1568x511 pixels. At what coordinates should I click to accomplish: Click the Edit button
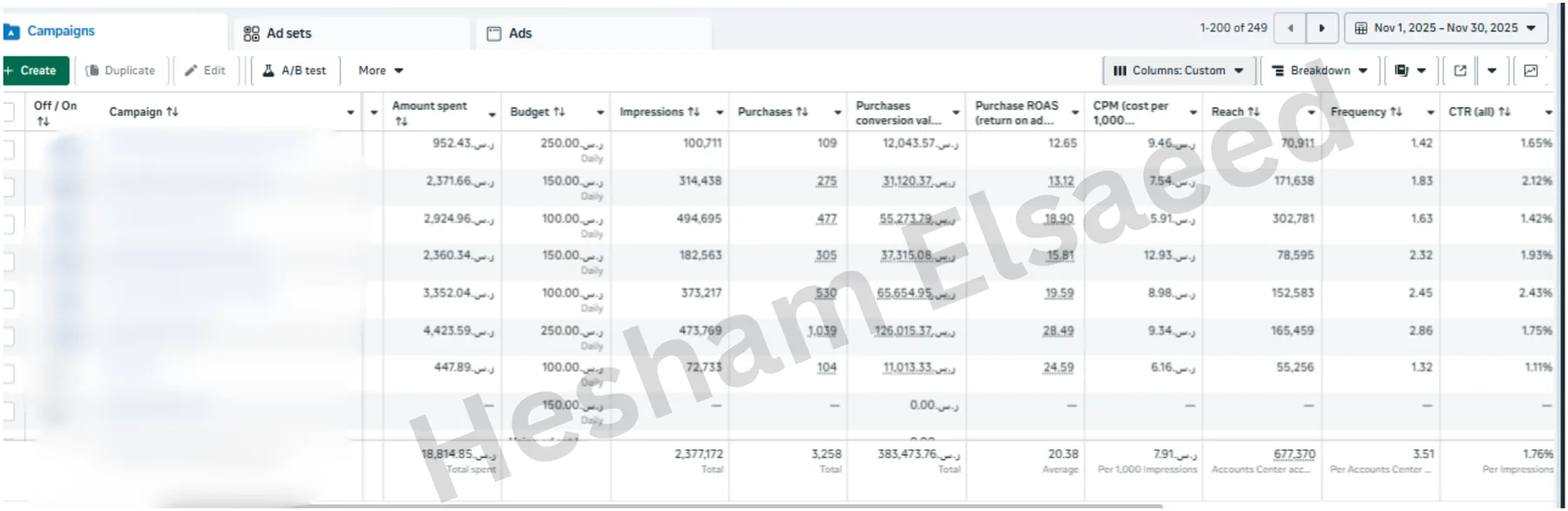pyautogui.click(x=206, y=71)
